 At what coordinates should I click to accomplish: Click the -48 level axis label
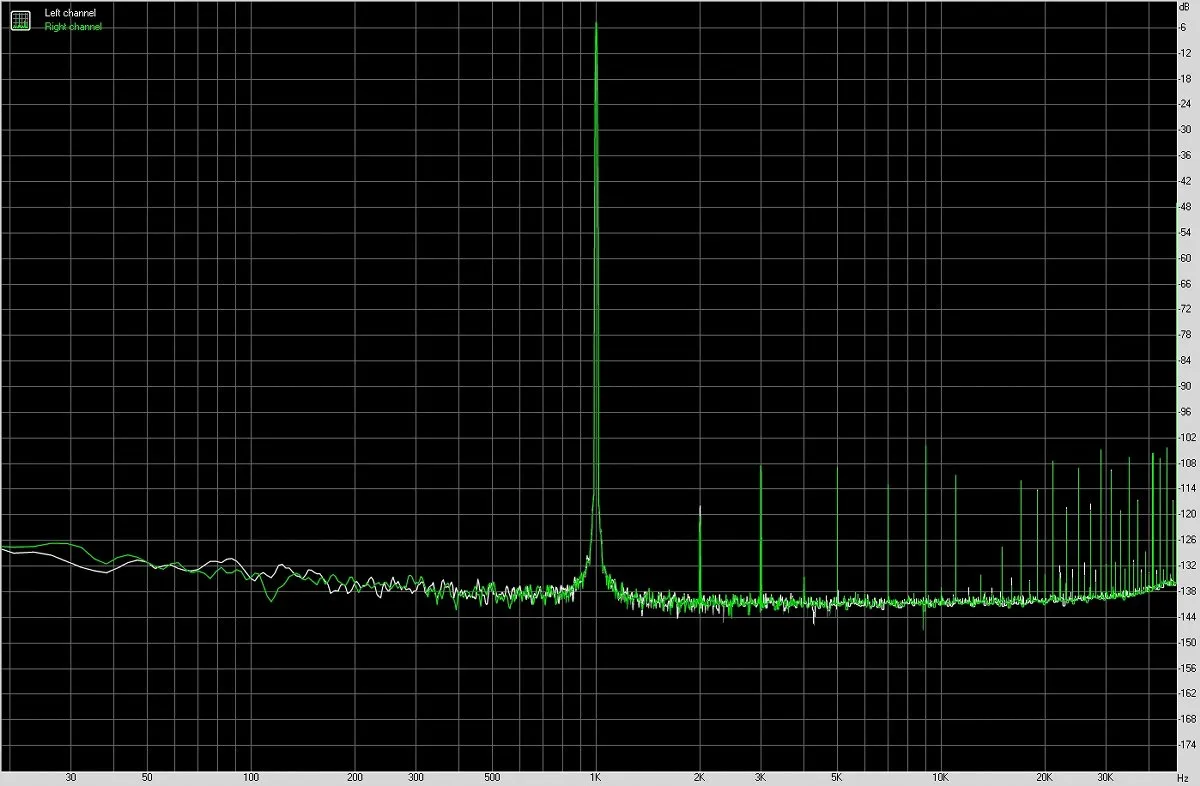1186,207
